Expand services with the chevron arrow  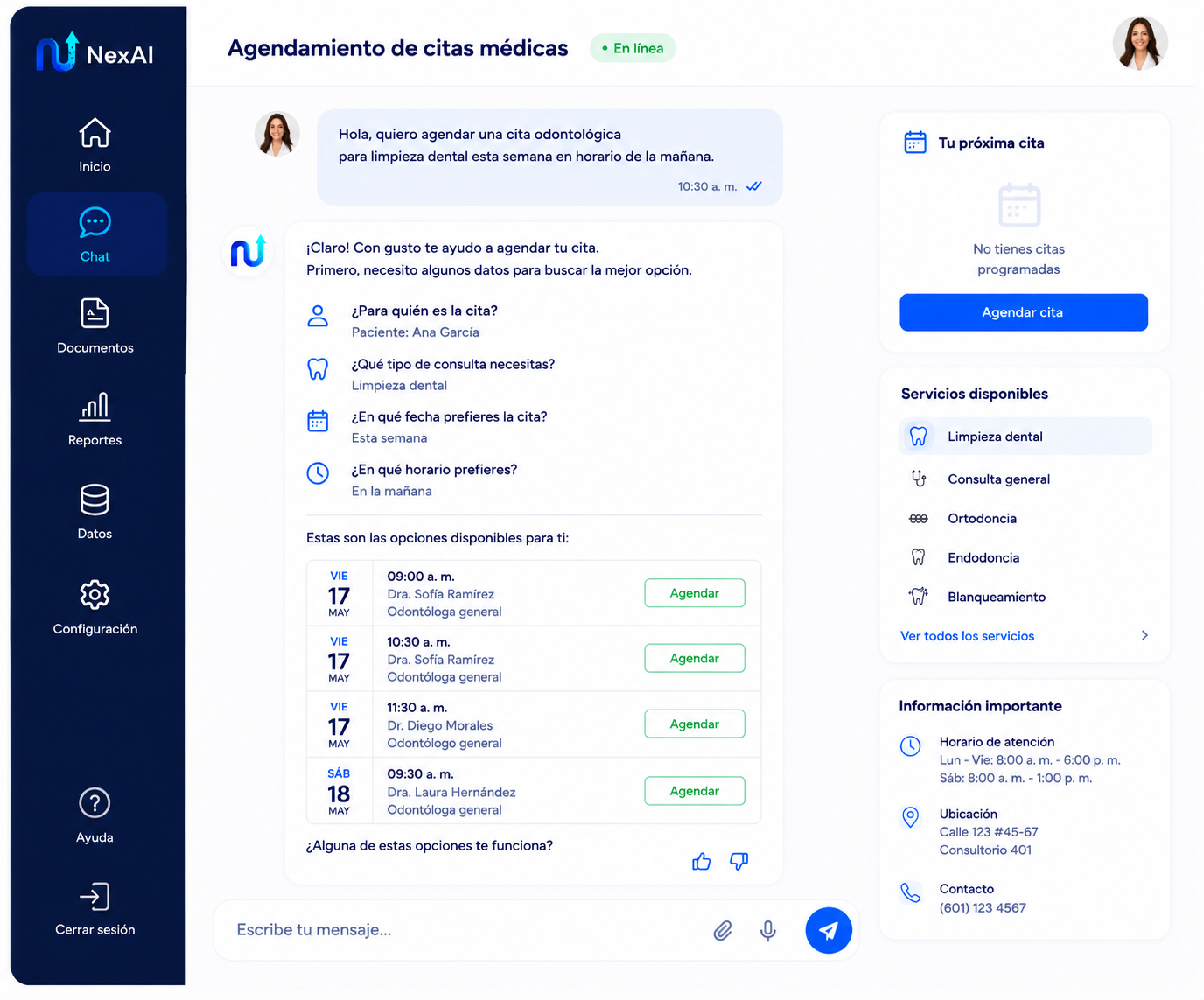(x=1144, y=636)
